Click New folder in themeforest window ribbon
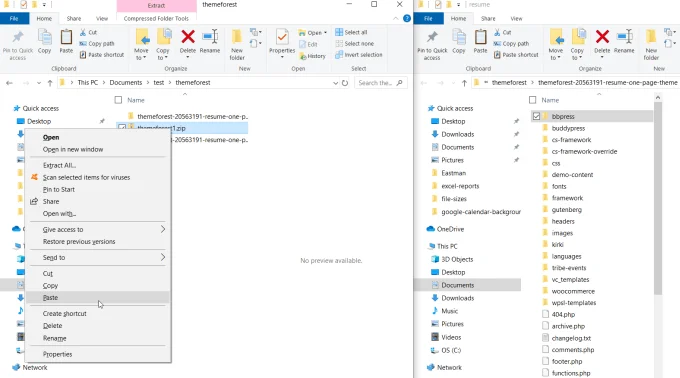Viewport: 680px width, 378px height. tap(237, 45)
